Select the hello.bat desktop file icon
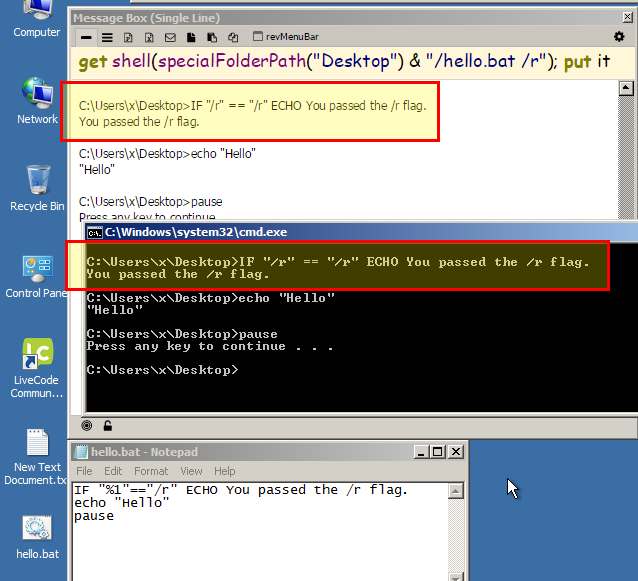The width and height of the screenshot is (638, 581). [x=37, y=538]
